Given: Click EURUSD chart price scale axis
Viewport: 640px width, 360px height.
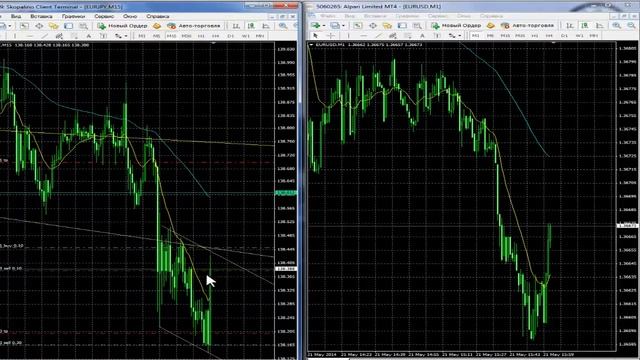Looking at the screenshot, I should (627, 196).
